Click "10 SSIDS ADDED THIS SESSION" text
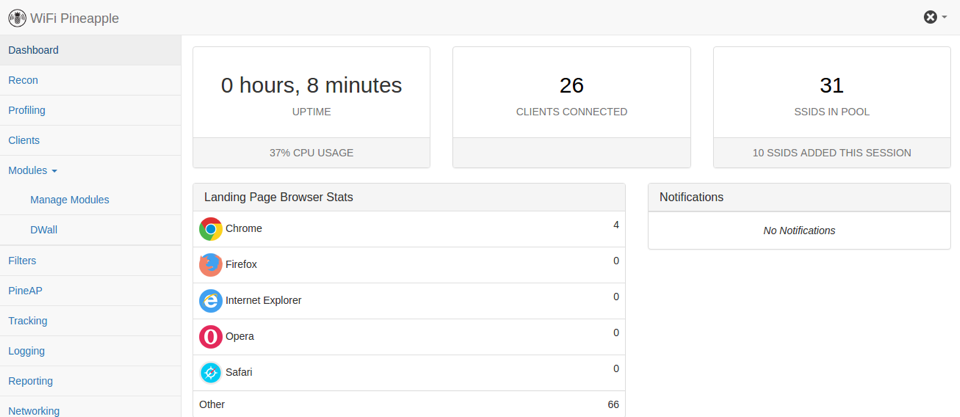 (x=831, y=152)
